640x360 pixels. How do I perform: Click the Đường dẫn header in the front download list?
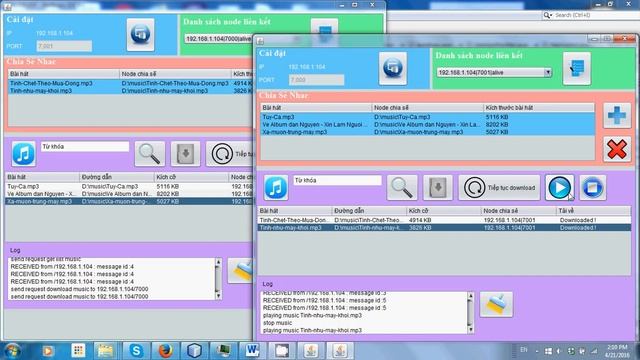(369, 211)
